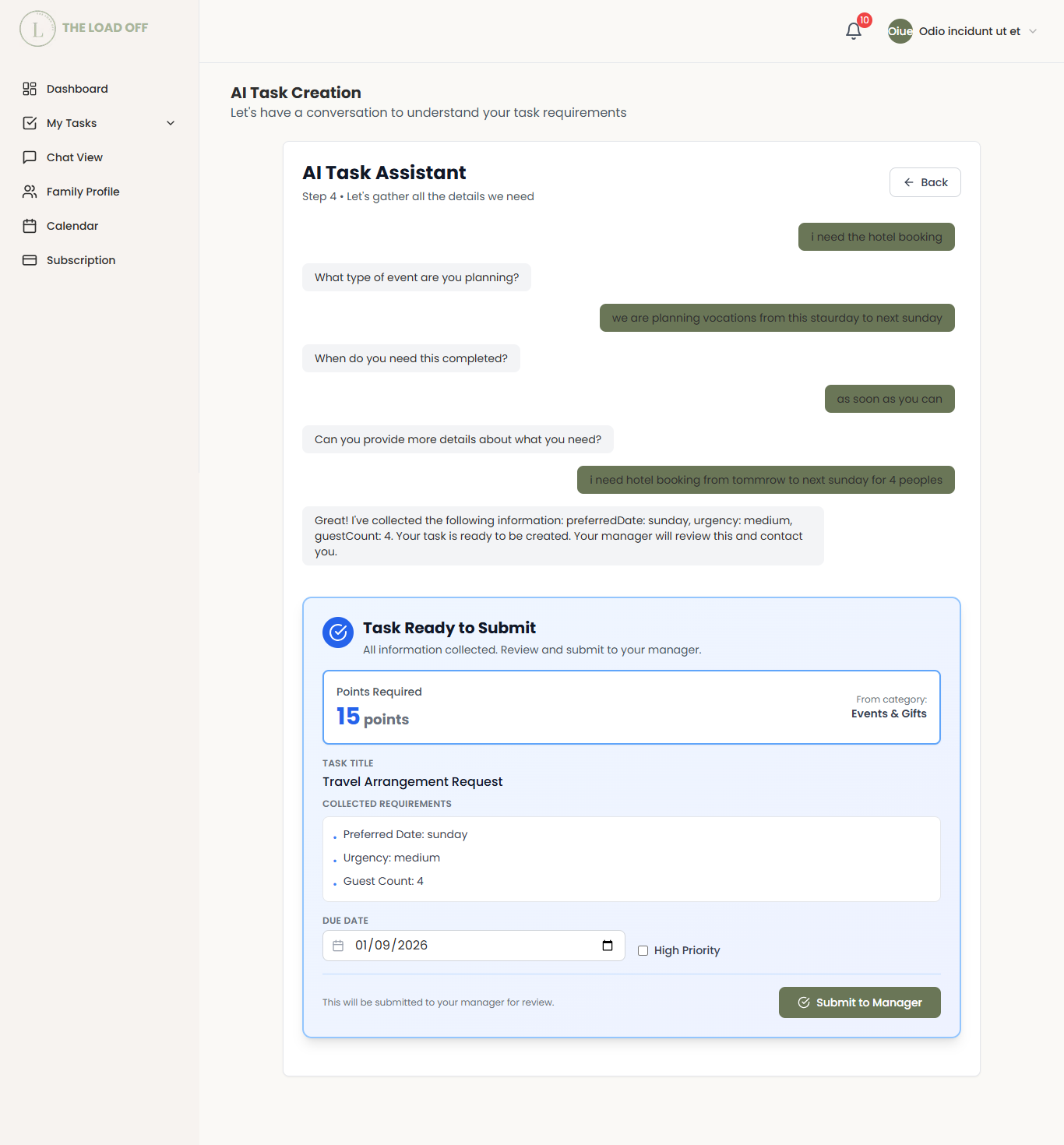This screenshot has height=1145, width=1064.
Task: Expand the My Tasks submenu chevron
Action: 171,123
